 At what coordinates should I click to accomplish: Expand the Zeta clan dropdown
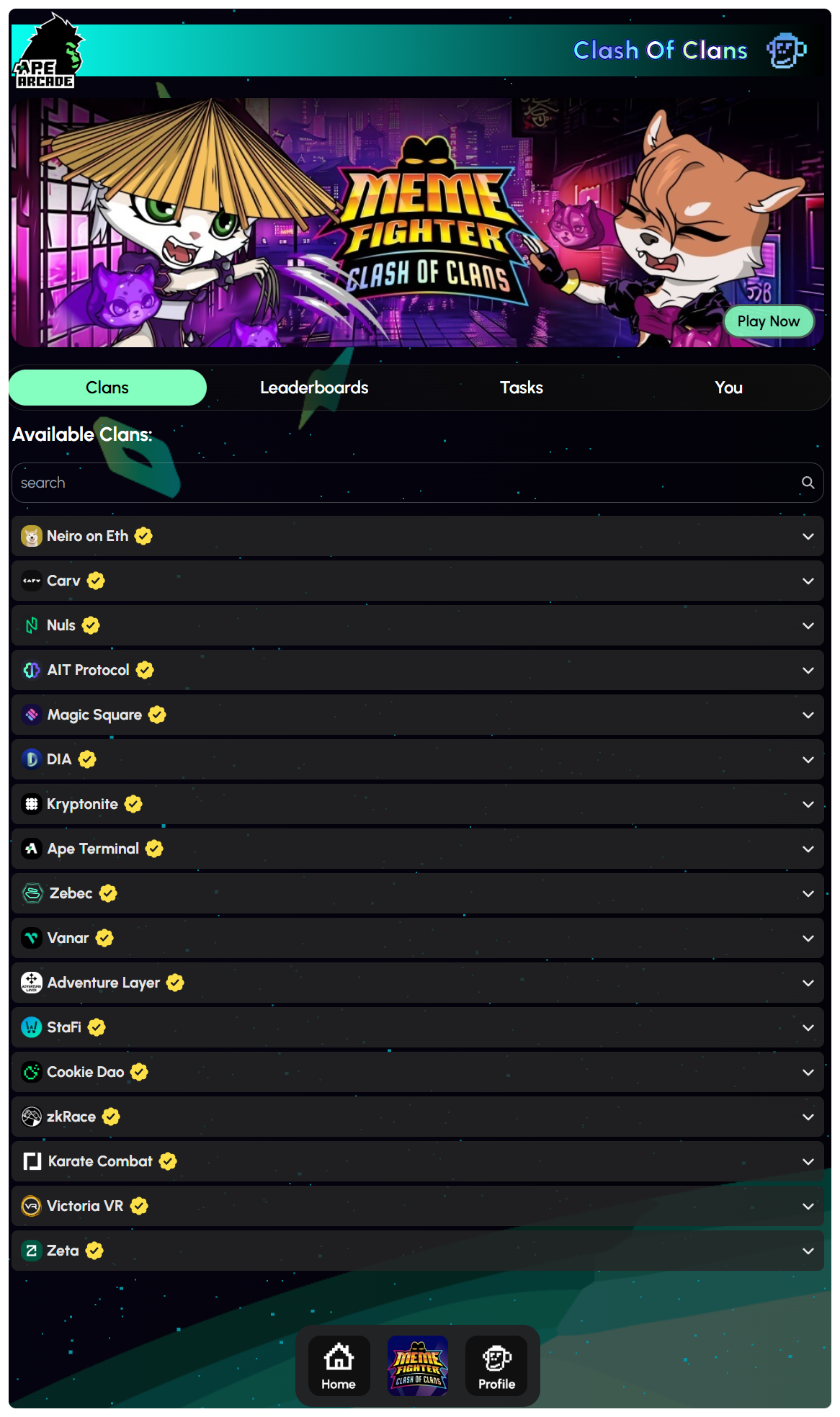[x=808, y=1251]
